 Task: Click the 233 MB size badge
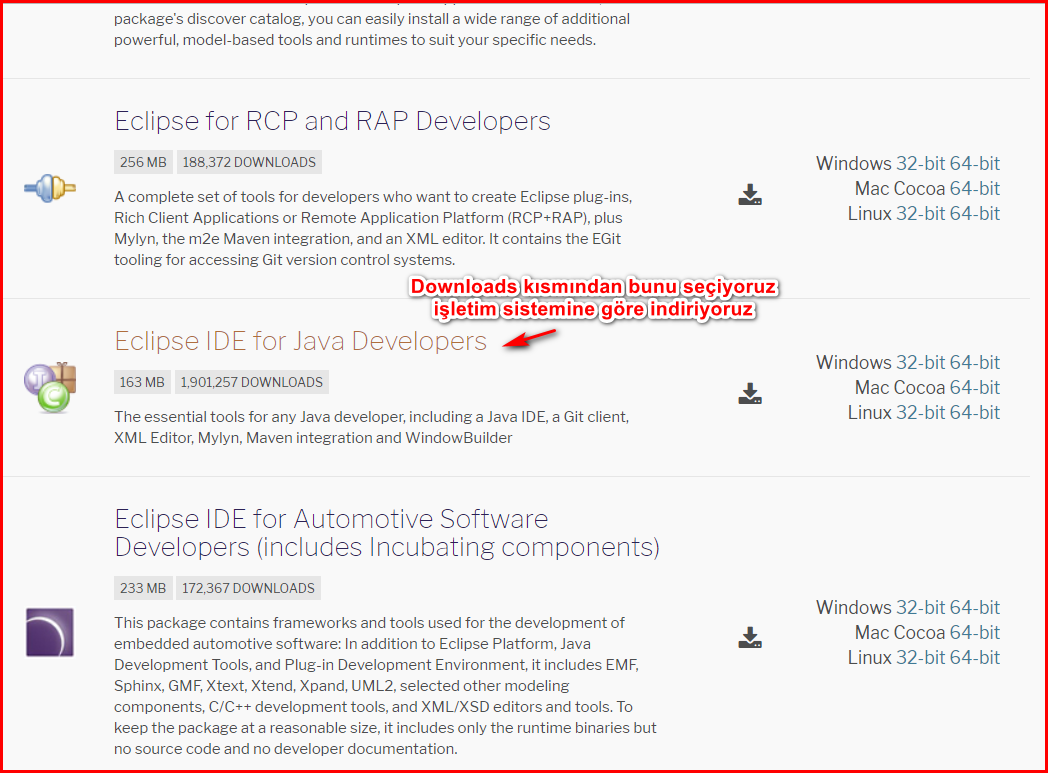pos(143,588)
